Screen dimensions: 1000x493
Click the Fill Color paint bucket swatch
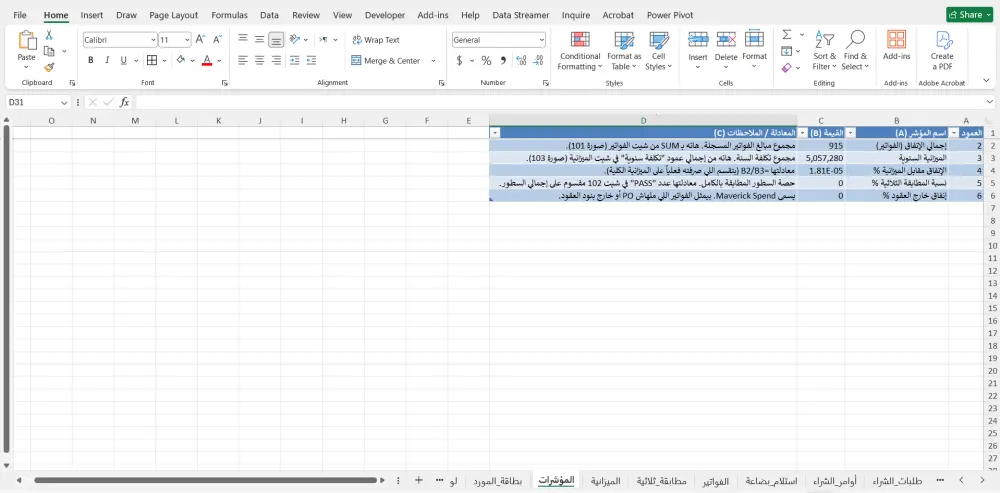tap(181, 61)
